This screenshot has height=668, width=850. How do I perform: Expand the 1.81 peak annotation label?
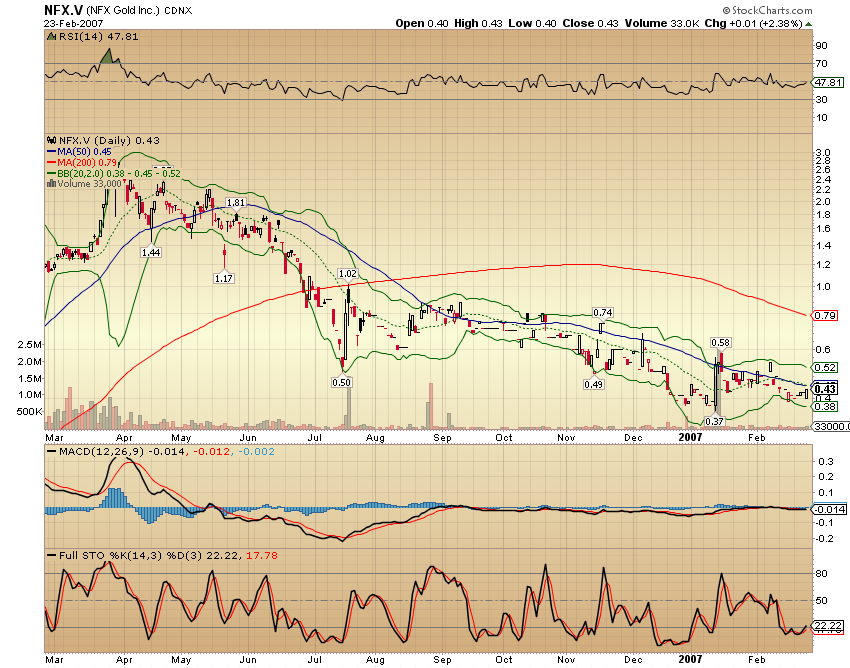pyautogui.click(x=237, y=202)
